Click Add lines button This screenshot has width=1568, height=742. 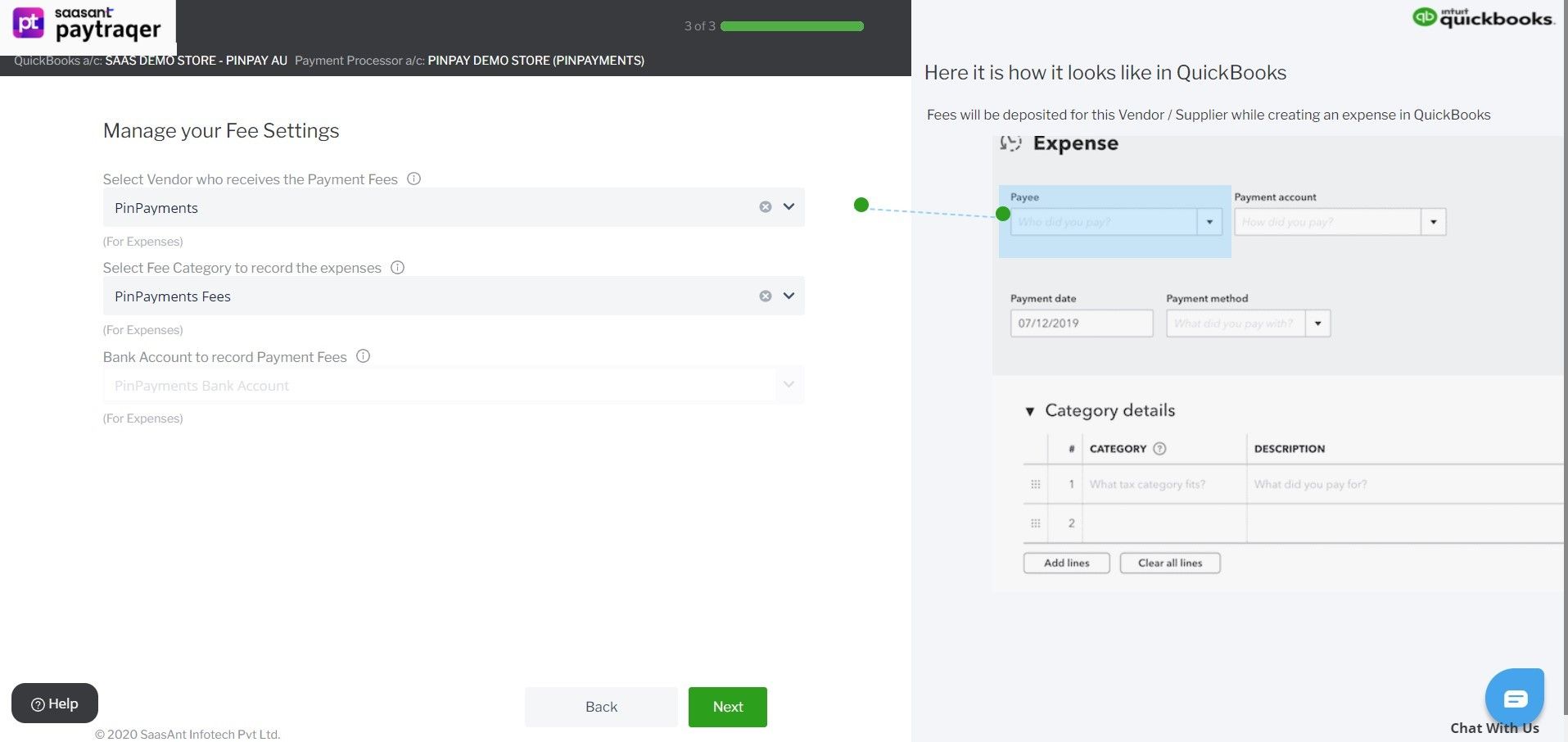[x=1066, y=563]
